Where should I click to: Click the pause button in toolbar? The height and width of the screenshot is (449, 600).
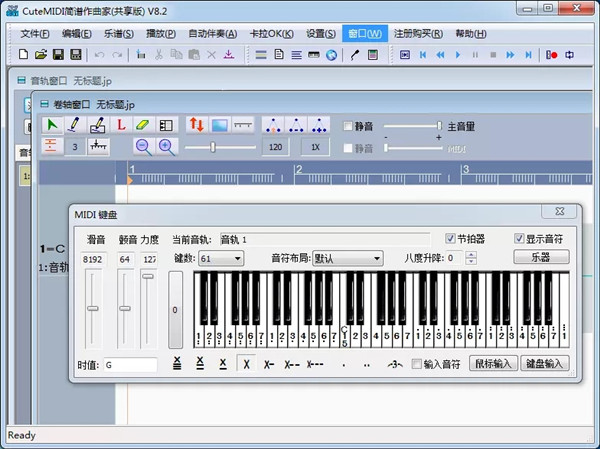coord(475,55)
